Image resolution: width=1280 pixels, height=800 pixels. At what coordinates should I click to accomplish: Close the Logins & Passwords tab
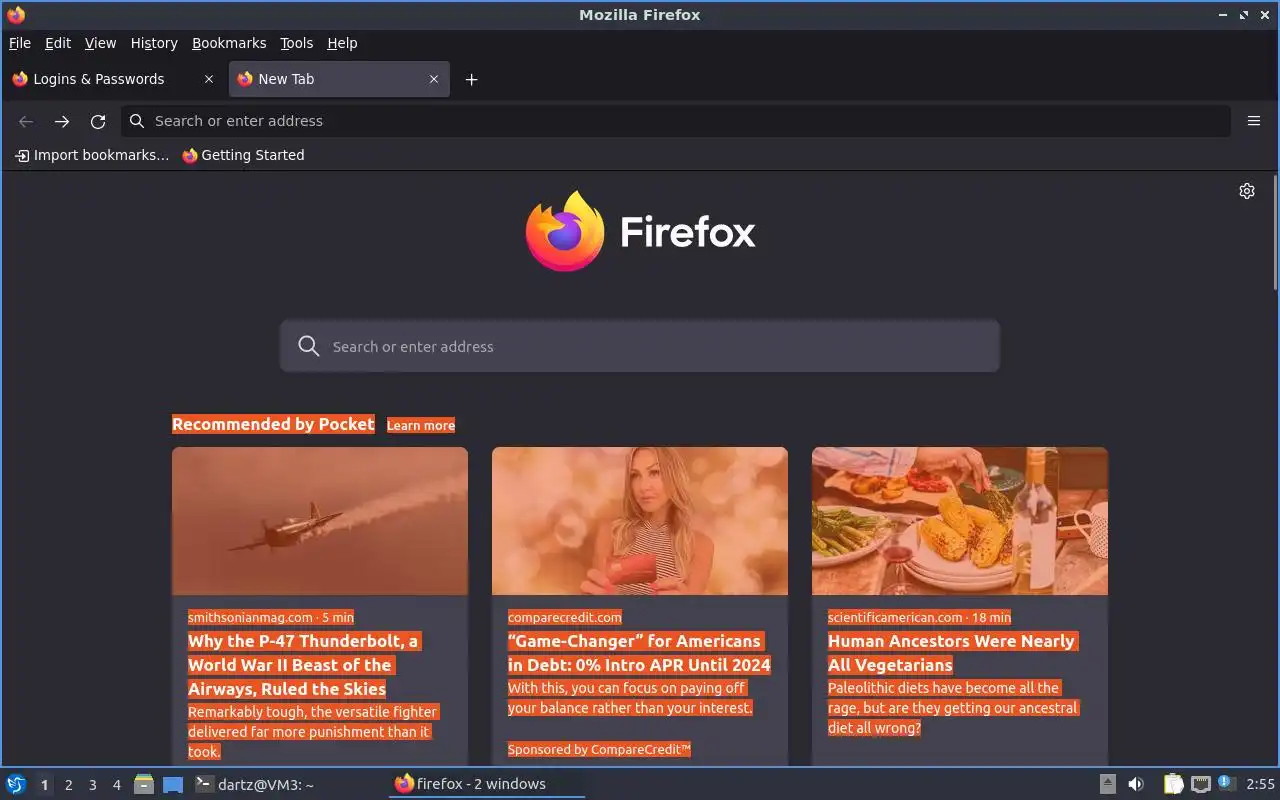(208, 79)
